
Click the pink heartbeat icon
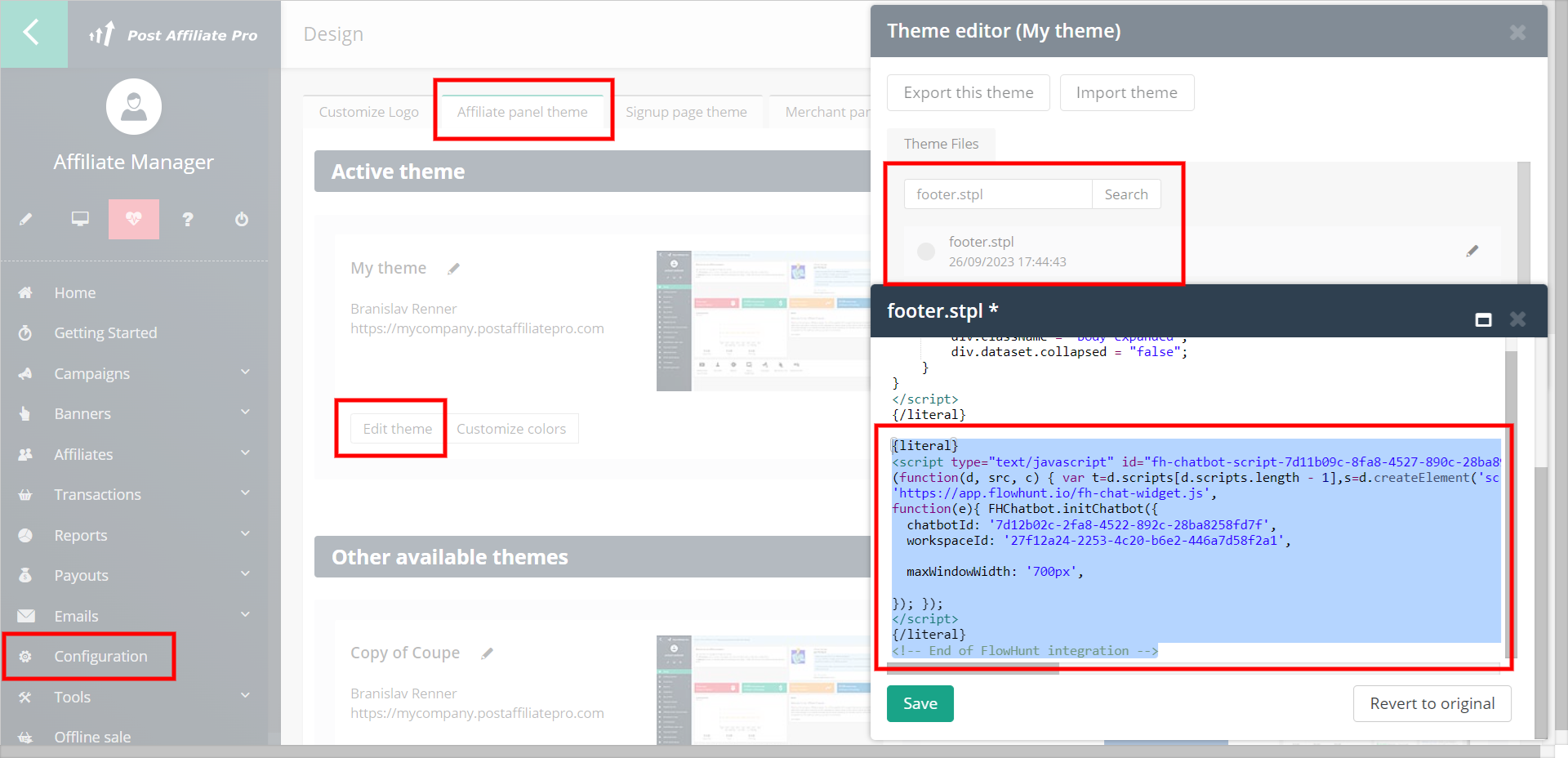(134, 219)
